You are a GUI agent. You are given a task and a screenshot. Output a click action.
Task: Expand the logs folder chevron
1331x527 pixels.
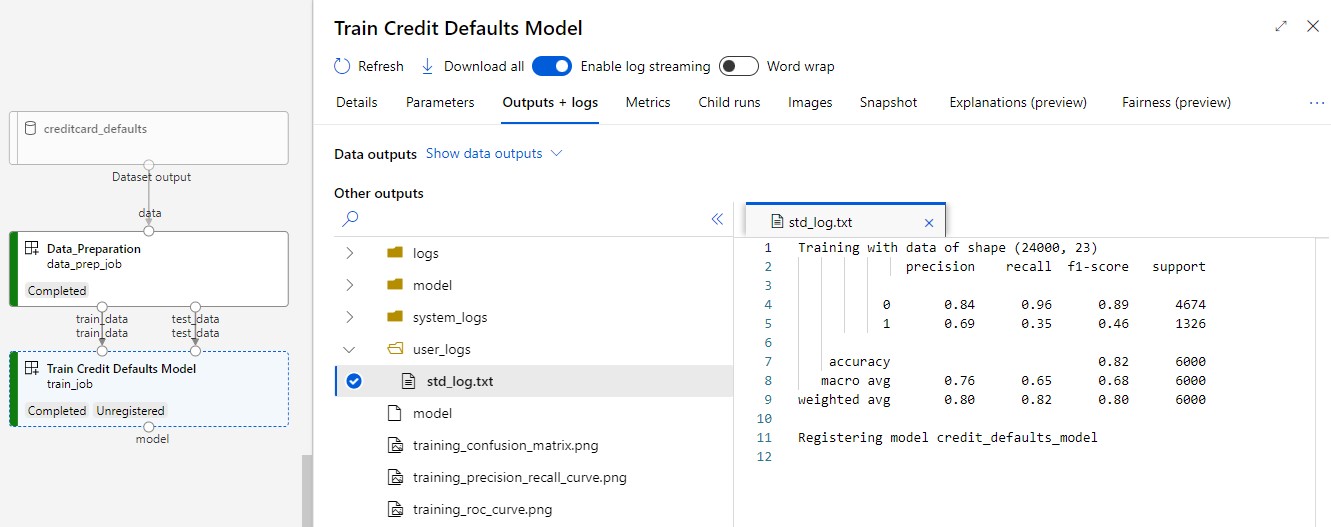[x=349, y=253]
